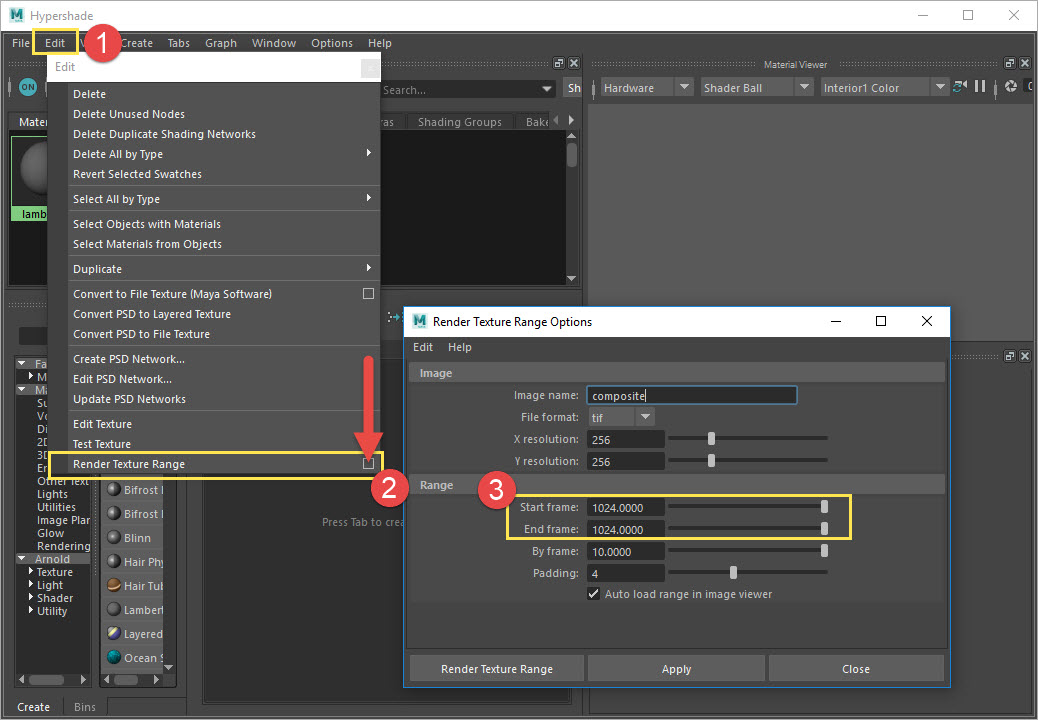Select the first Bifrost shader icon
The width and height of the screenshot is (1038, 720).
[115, 489]
